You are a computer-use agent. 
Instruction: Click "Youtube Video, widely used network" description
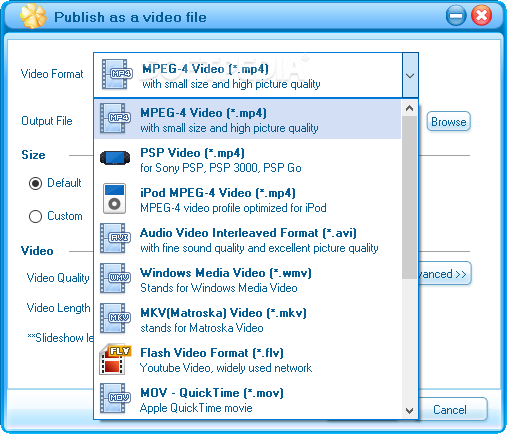(226, 368)
